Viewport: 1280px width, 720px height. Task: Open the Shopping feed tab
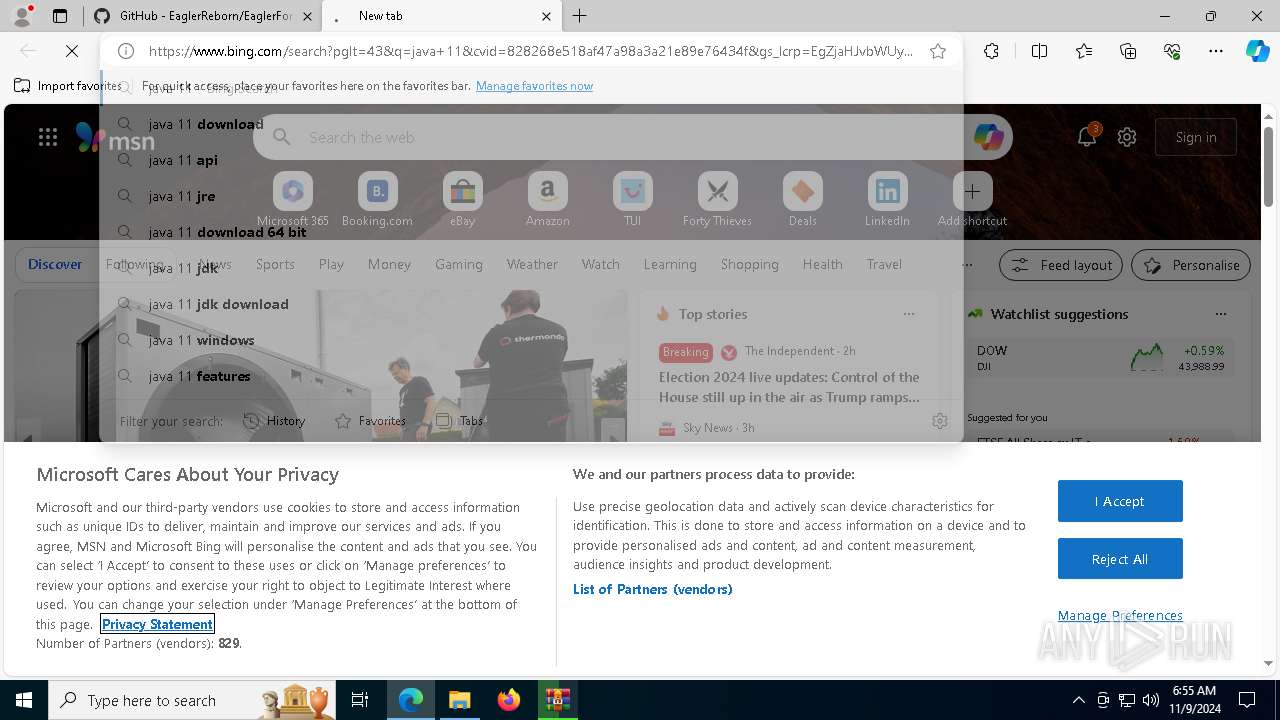click(x=749, y=264)
